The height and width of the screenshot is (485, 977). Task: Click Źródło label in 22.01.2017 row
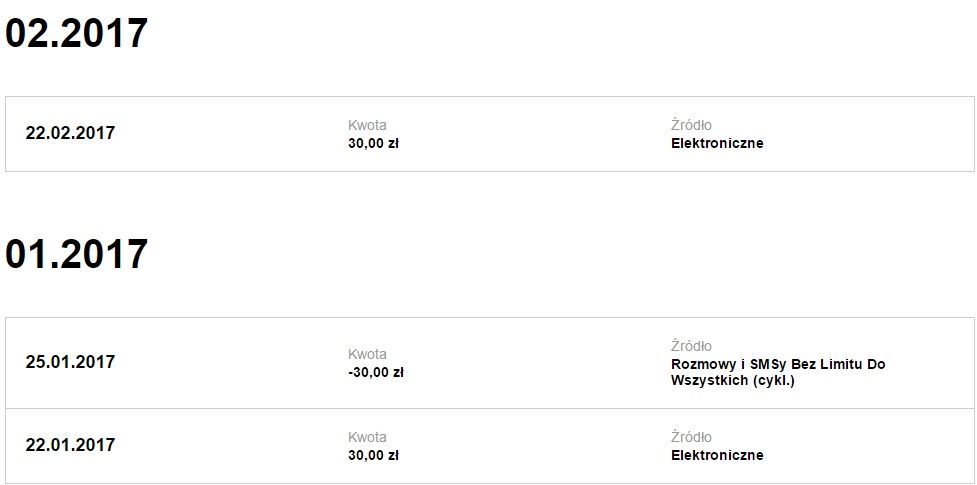[691, 438]
